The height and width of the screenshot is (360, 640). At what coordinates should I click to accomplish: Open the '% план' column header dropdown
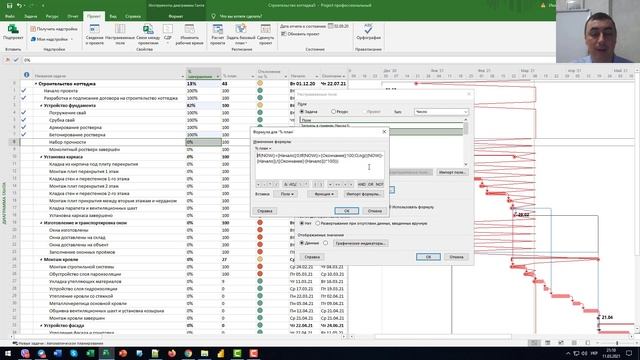pyautogui.click(x=253, y=76)
